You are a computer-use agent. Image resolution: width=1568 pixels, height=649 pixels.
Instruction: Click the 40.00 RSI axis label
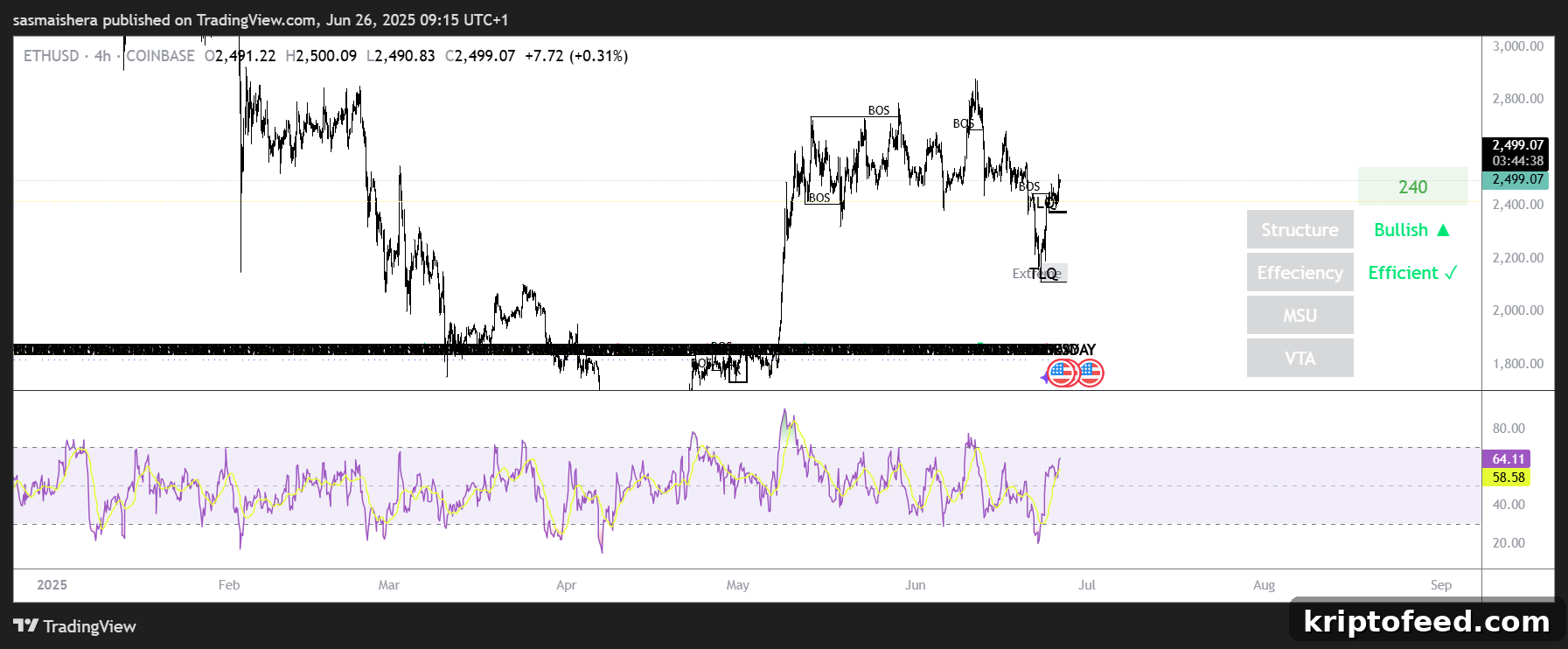tap(1509, 505)
